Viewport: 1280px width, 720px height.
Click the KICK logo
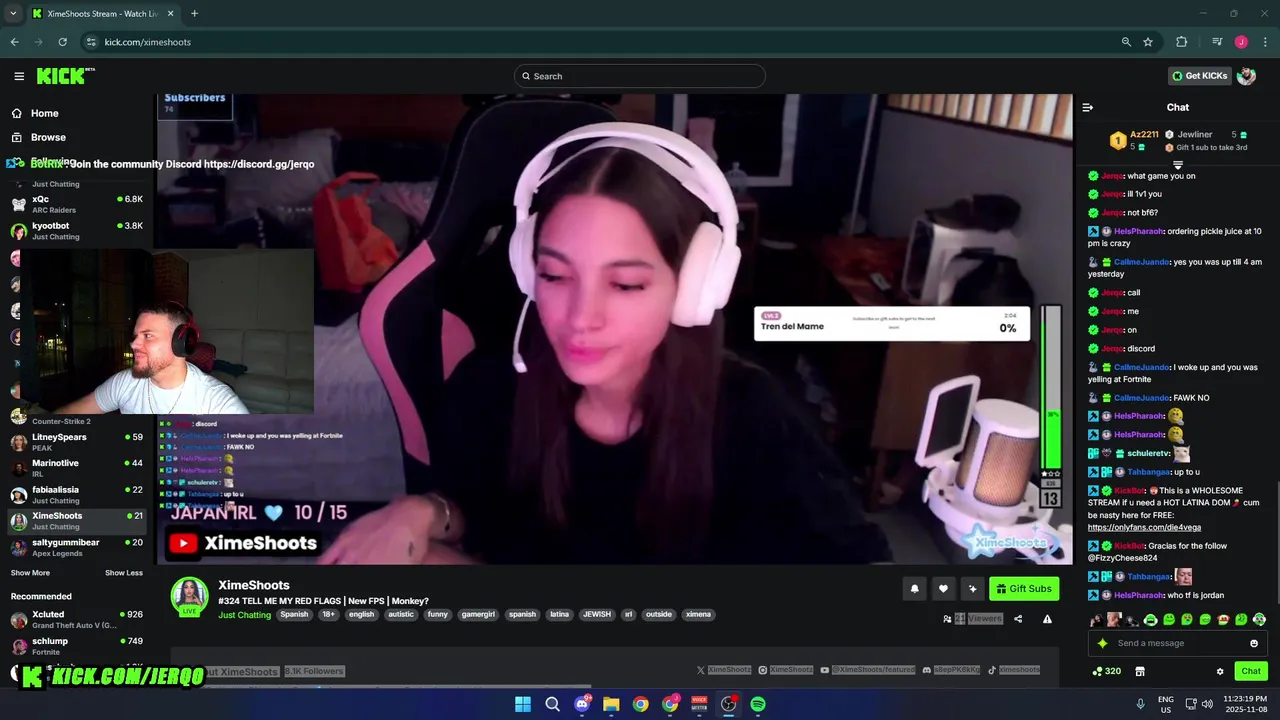tap(65, 76)
